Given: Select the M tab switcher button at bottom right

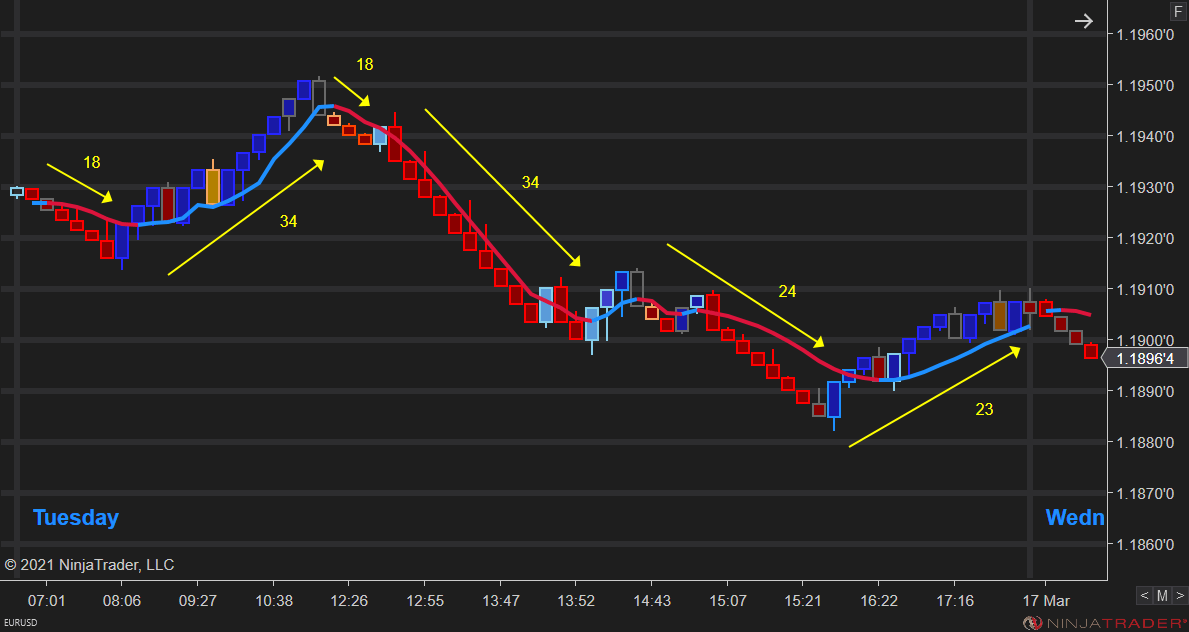Looking at the screenshot, I should pos(1163,595).
